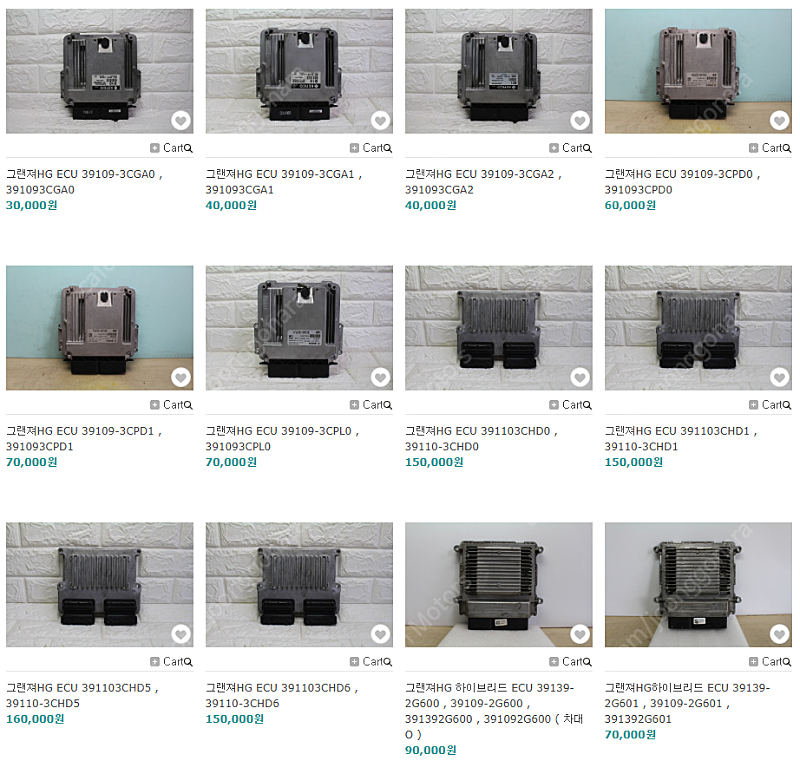Click Cart plus icon for 391103CHD6 ECU
Viewport: 800px width, 761px height.
pos(354,662)
